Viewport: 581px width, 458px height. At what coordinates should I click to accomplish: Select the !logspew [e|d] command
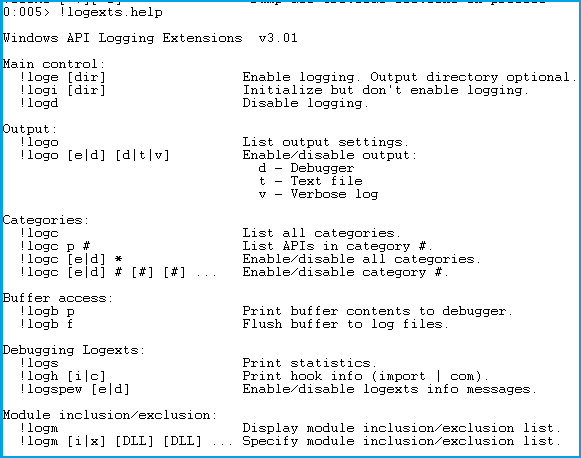pyautogui.click(x=74, y=389)
